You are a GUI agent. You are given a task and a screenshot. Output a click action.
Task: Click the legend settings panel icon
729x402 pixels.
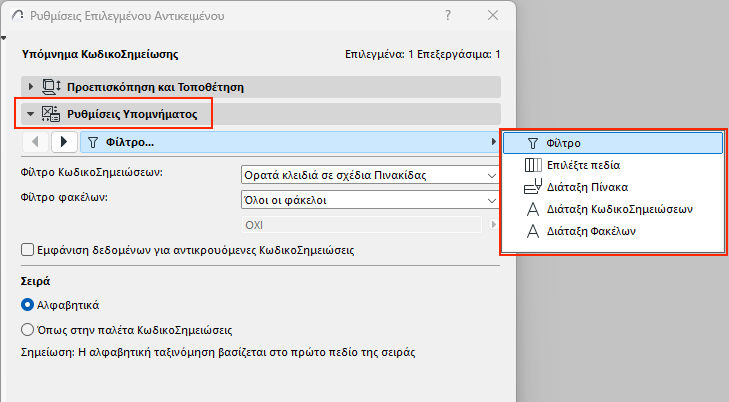pos(51,114)
